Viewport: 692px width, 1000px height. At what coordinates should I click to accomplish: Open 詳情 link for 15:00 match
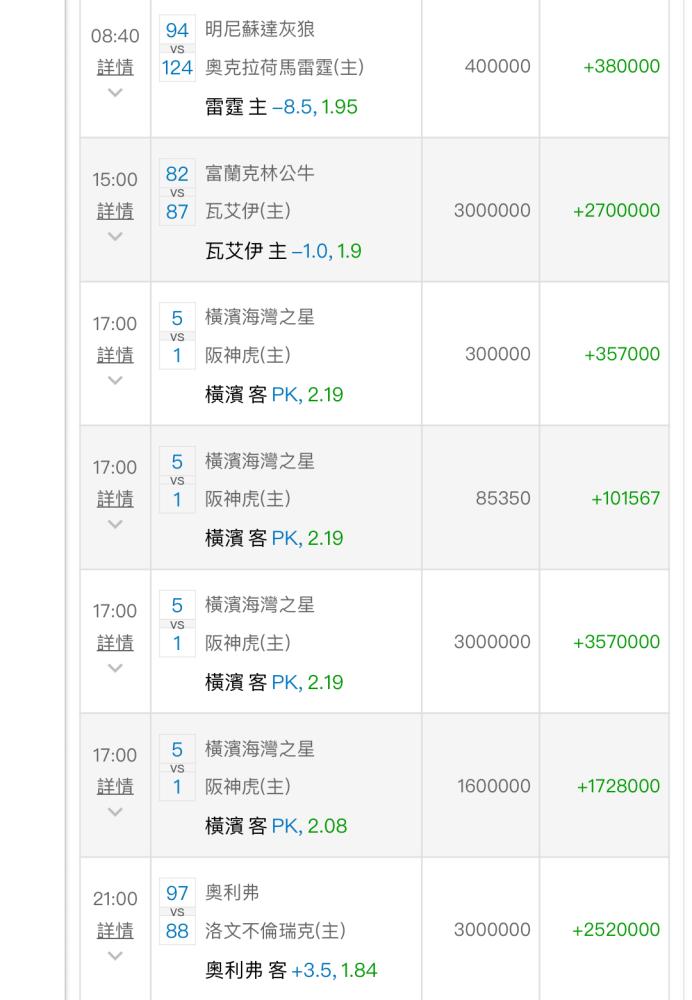115,211
